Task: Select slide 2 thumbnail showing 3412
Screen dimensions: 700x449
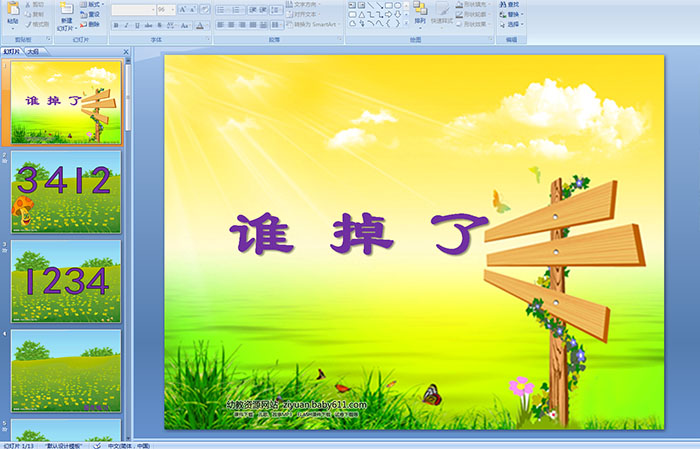Action: 66,190
